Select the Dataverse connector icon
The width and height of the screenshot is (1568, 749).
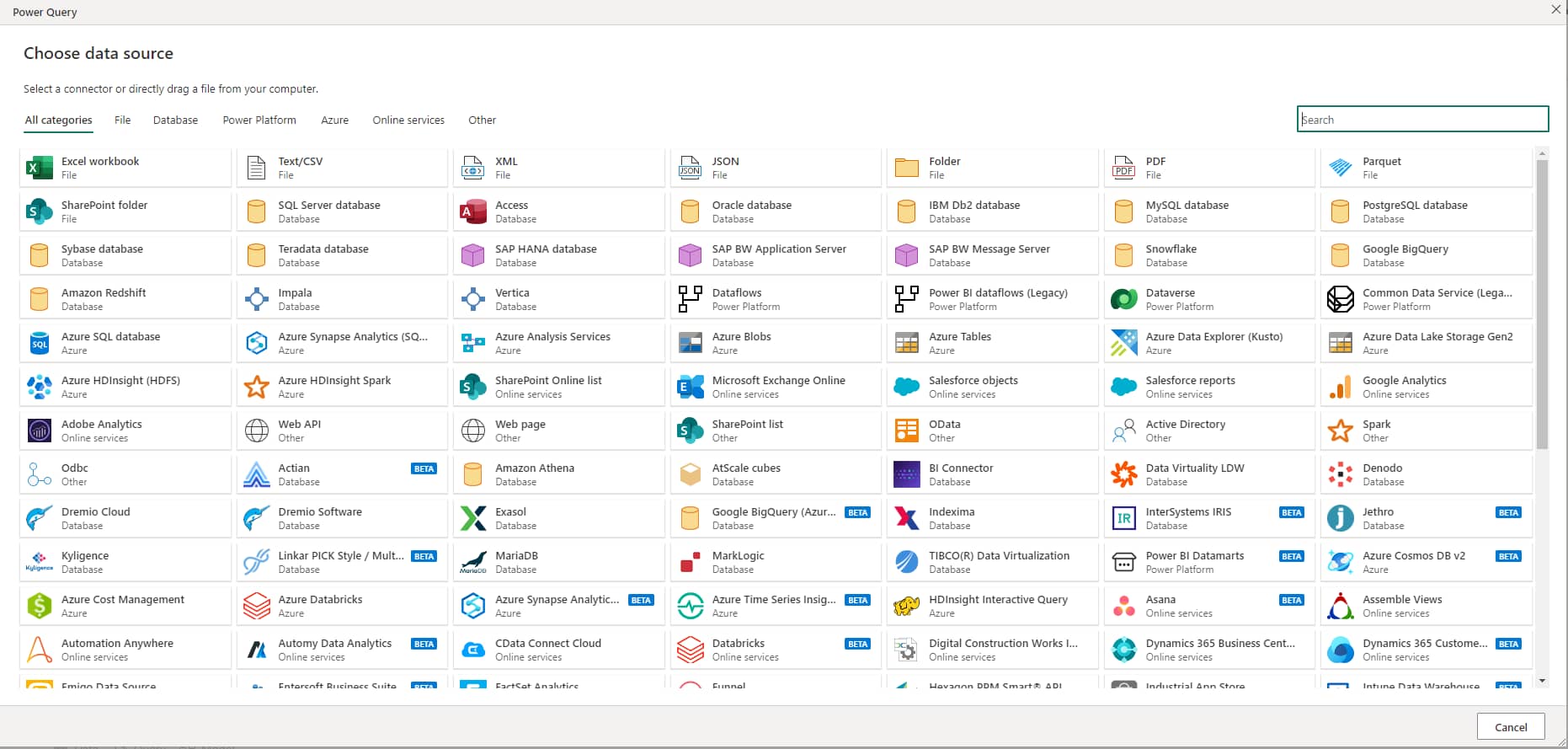point(1124,299)
